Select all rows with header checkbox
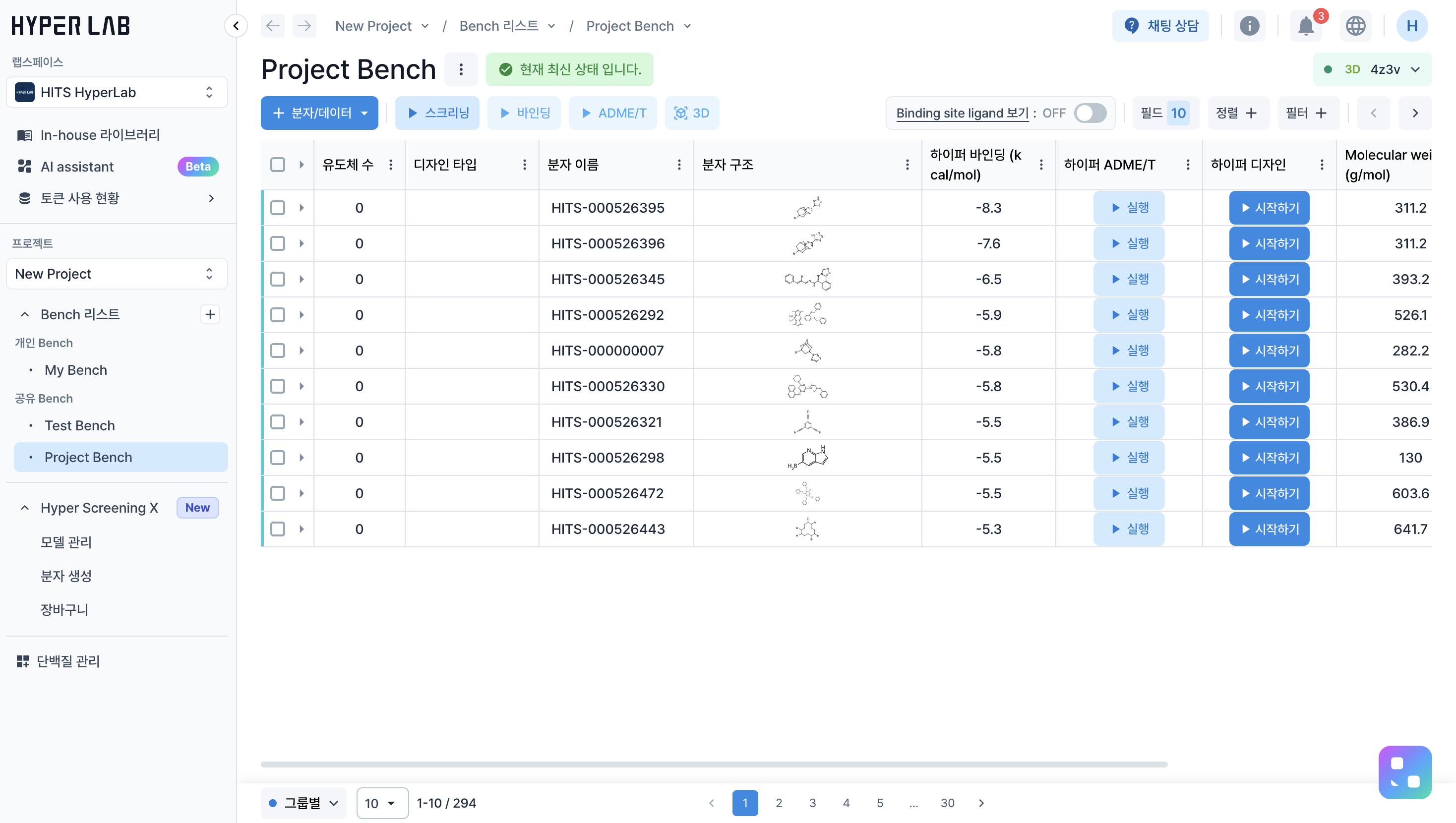This screenshot has height=823, width=1456. (x=278, y=165)
